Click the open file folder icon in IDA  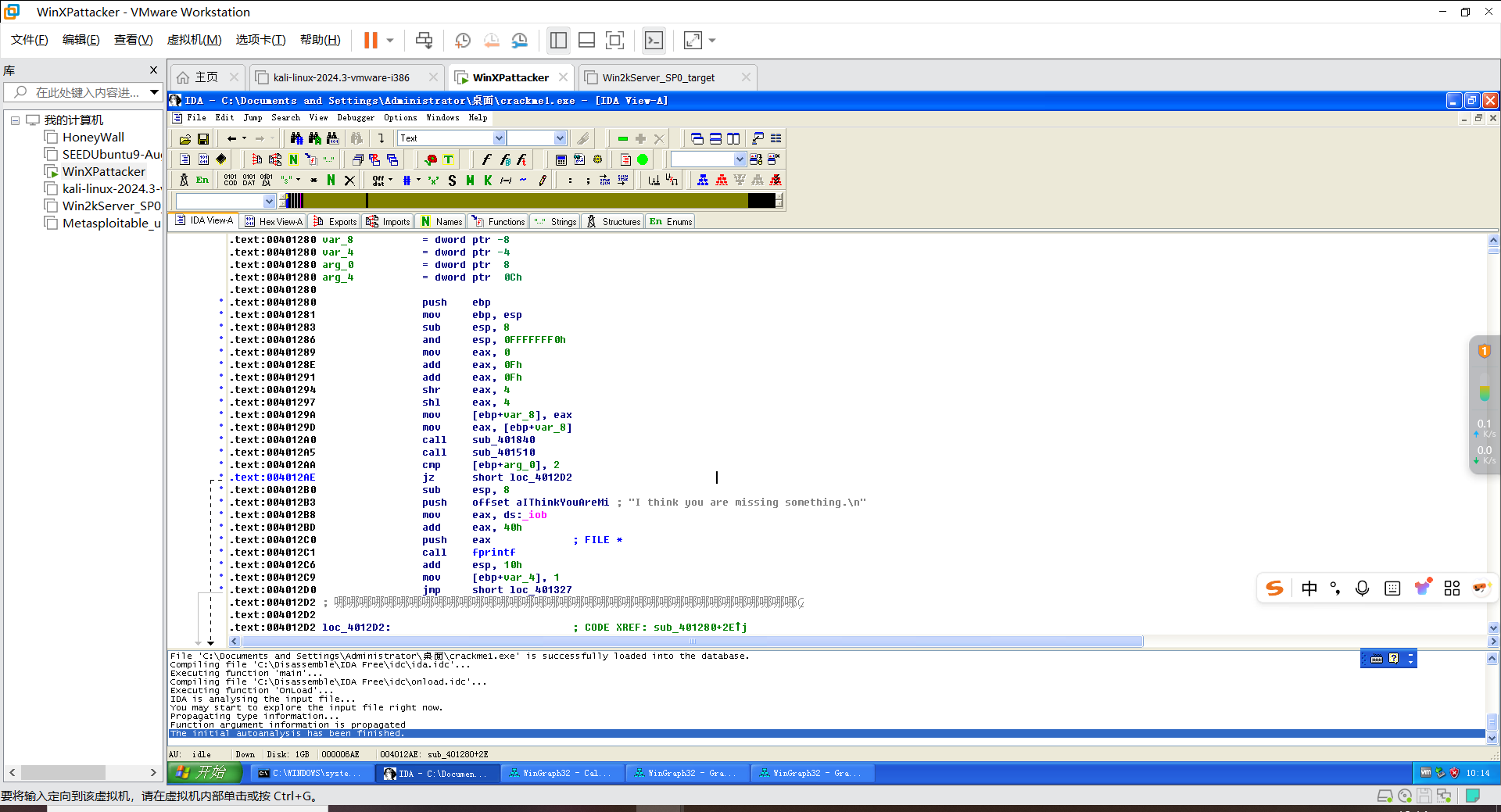tap(185, 139)
